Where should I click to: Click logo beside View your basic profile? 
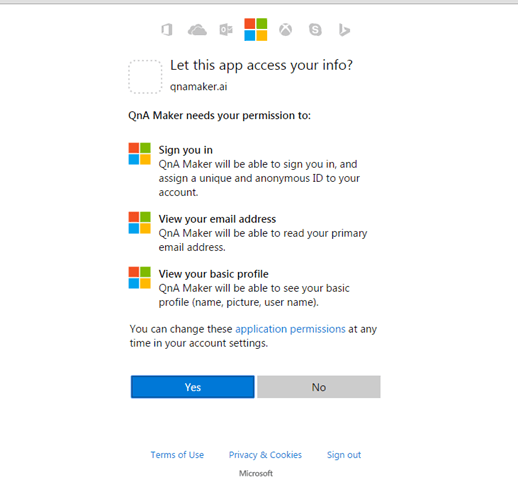tap(140, 278)
